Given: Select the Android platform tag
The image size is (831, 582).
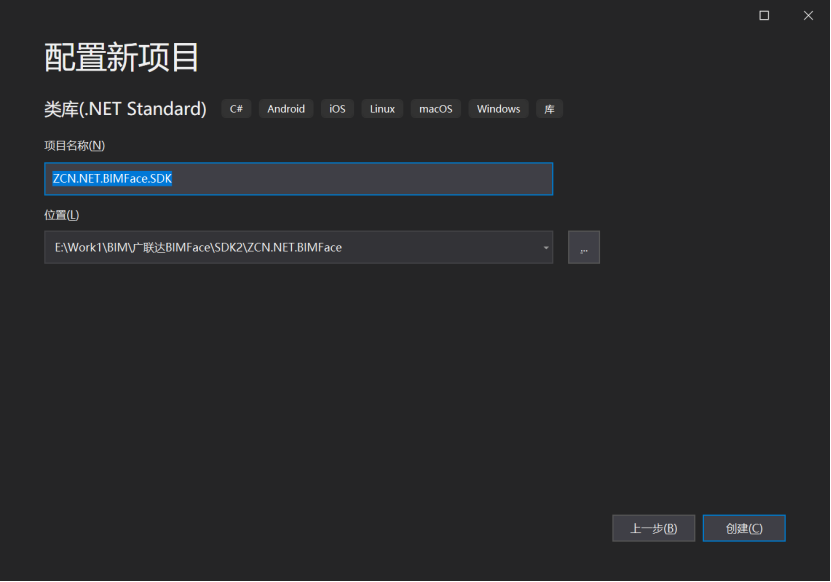Looking at the screenshot, I should click(x=286, y=108).
